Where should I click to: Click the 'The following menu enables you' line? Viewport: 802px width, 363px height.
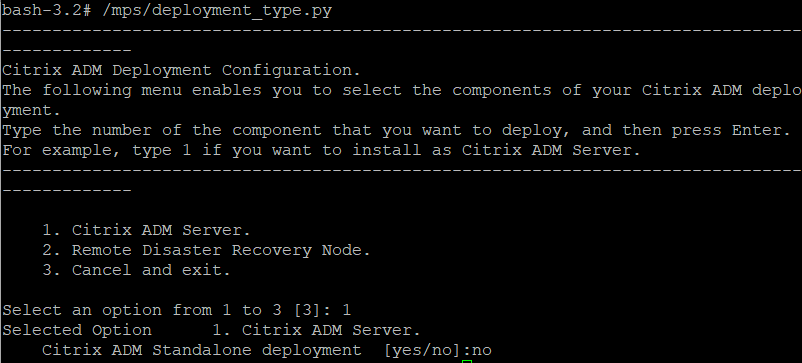click(402, 90)
